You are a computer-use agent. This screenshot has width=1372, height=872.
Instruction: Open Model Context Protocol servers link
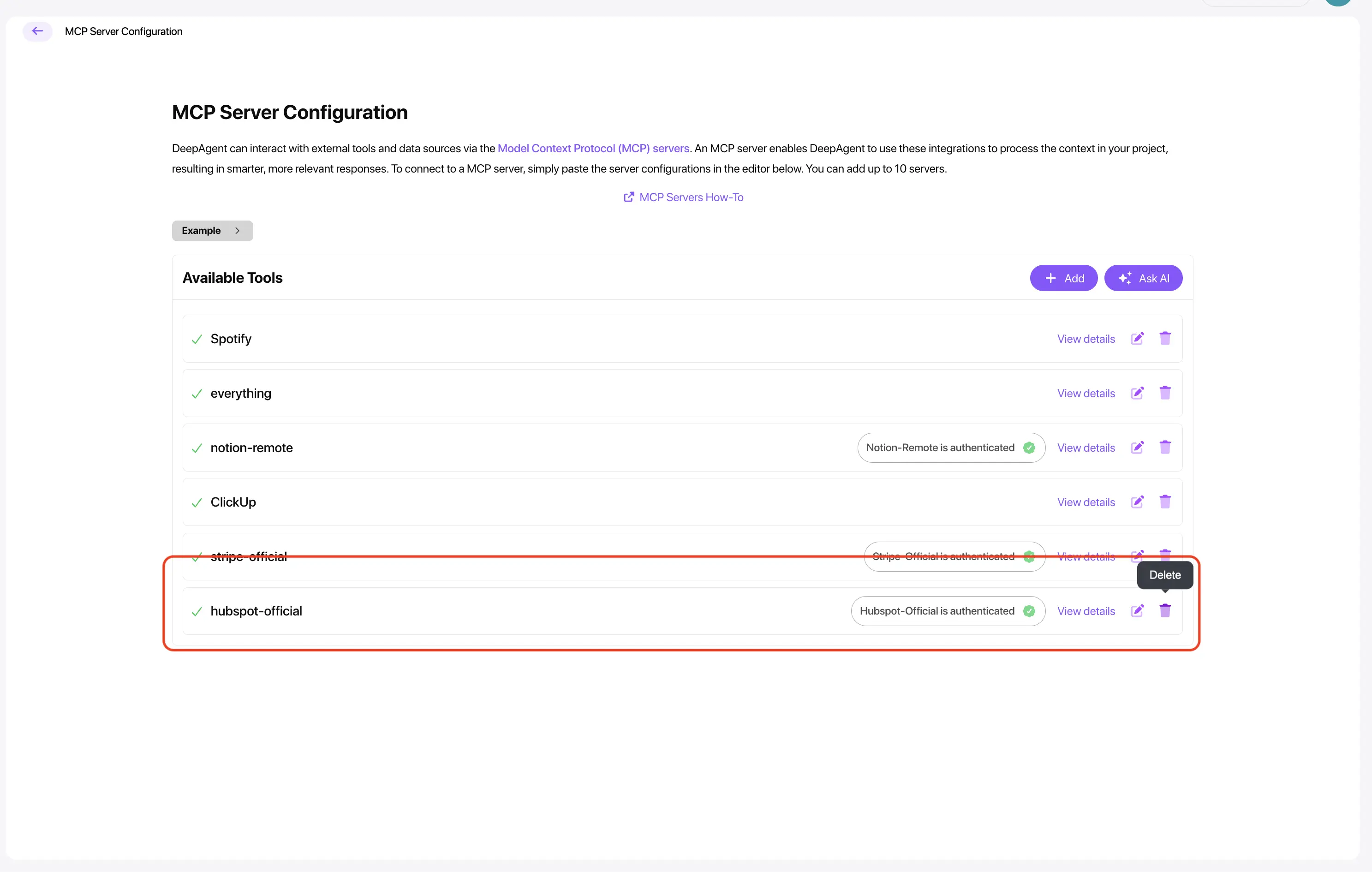(x=593, y=148)
